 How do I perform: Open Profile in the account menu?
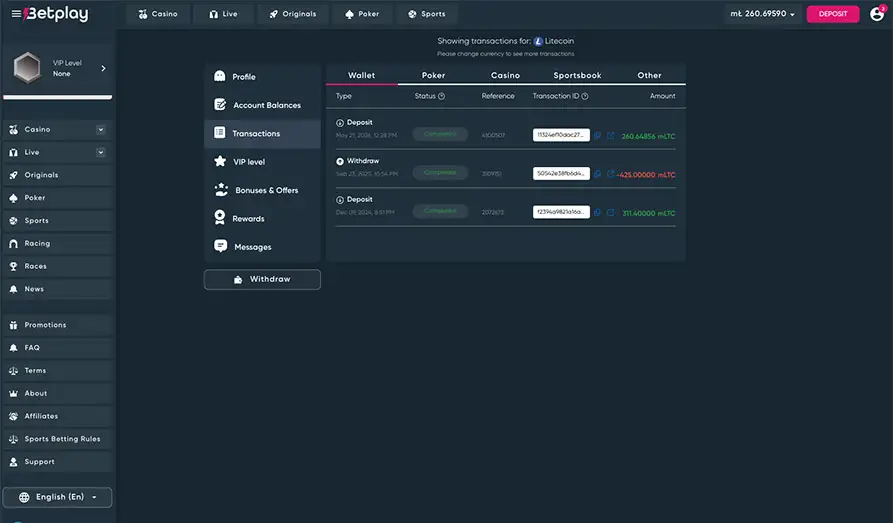(263, 76)
